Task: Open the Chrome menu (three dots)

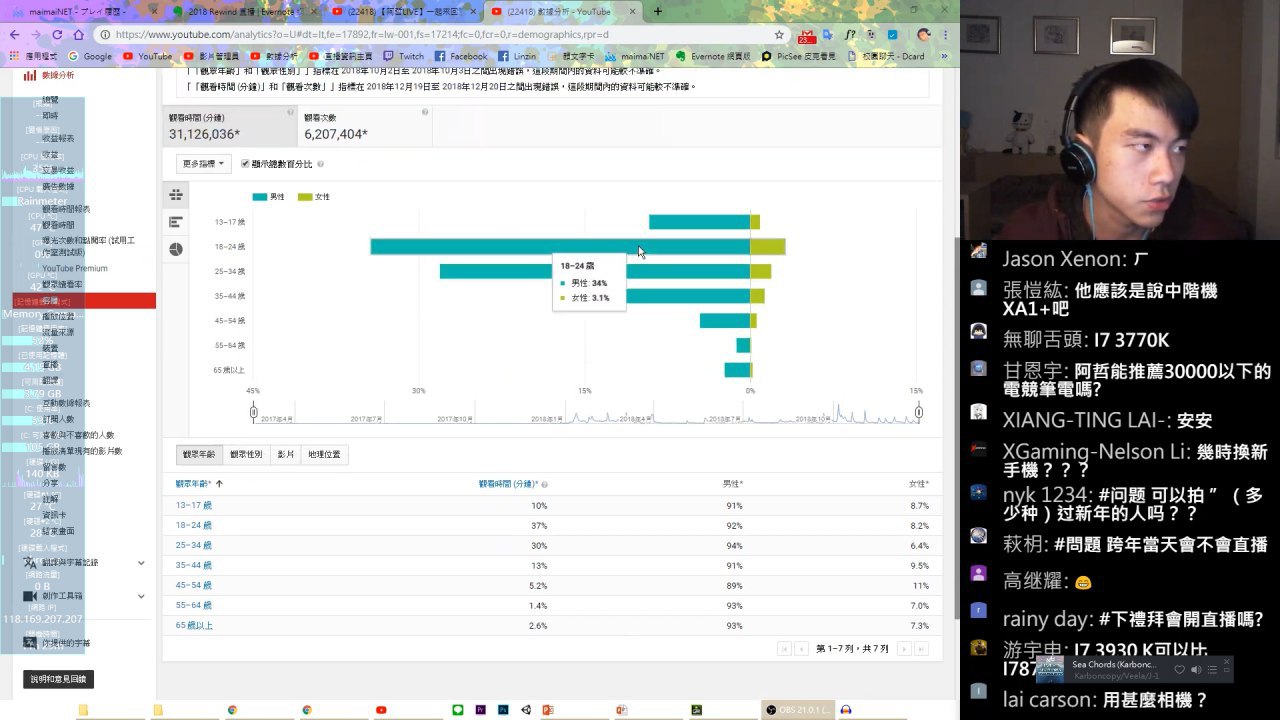Action: pyautogui.click(x=946, y=34)
